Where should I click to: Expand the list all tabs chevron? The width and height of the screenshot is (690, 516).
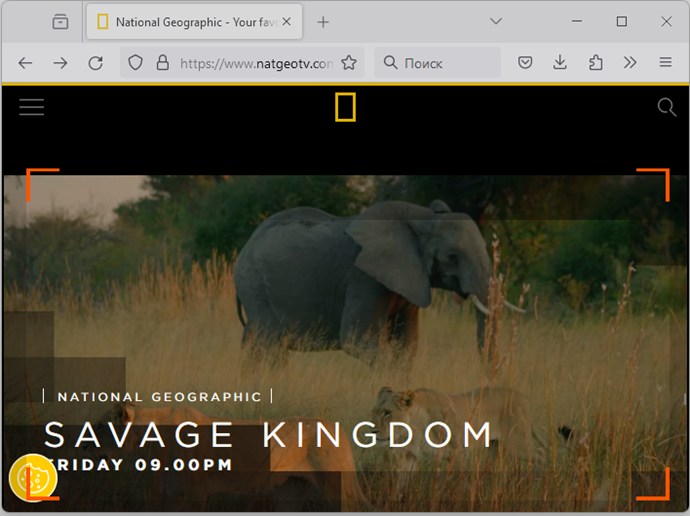click(x=496, y=21)
